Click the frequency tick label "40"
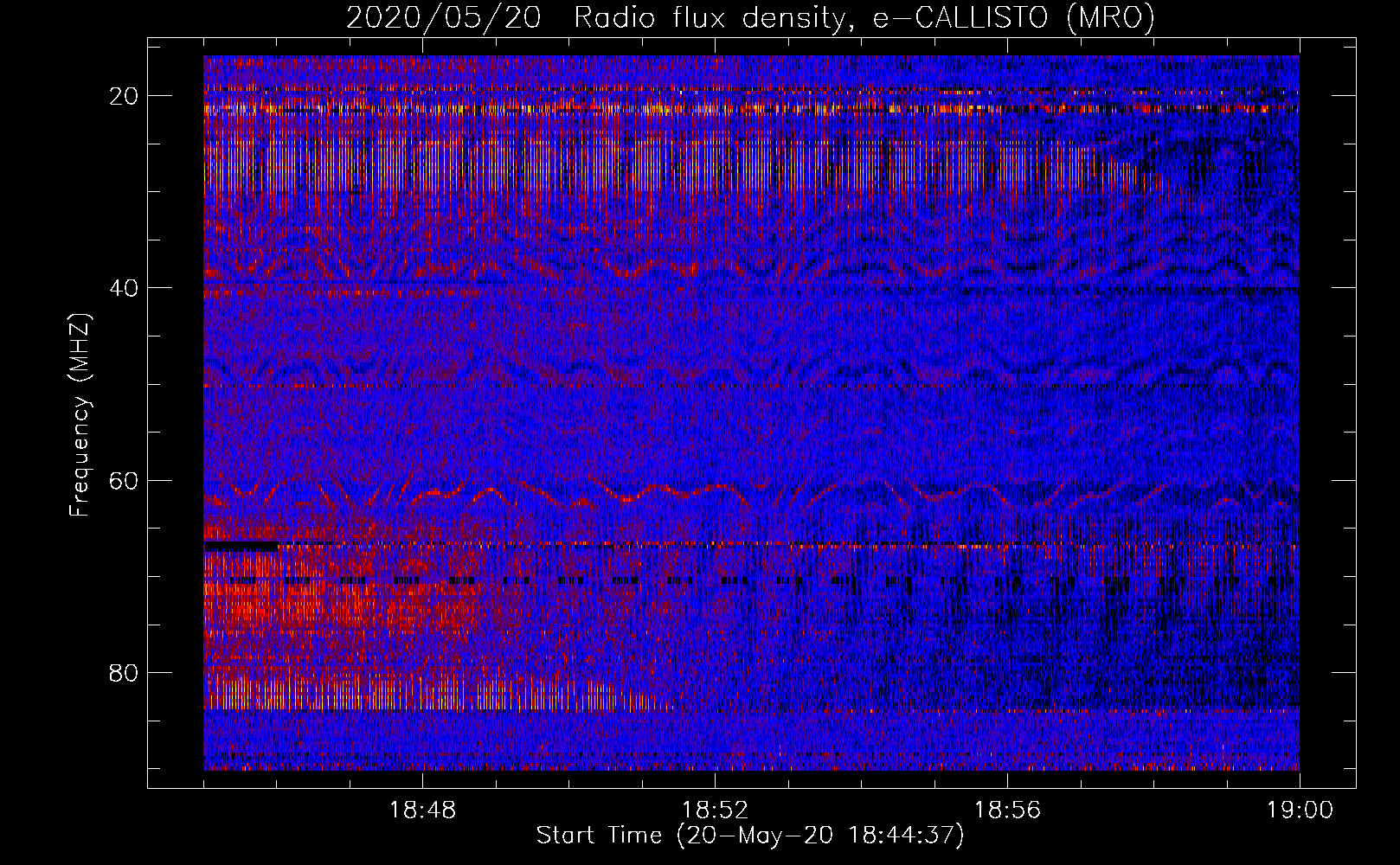This screenshot has height=865, width=1400. [x=125, y=288]
